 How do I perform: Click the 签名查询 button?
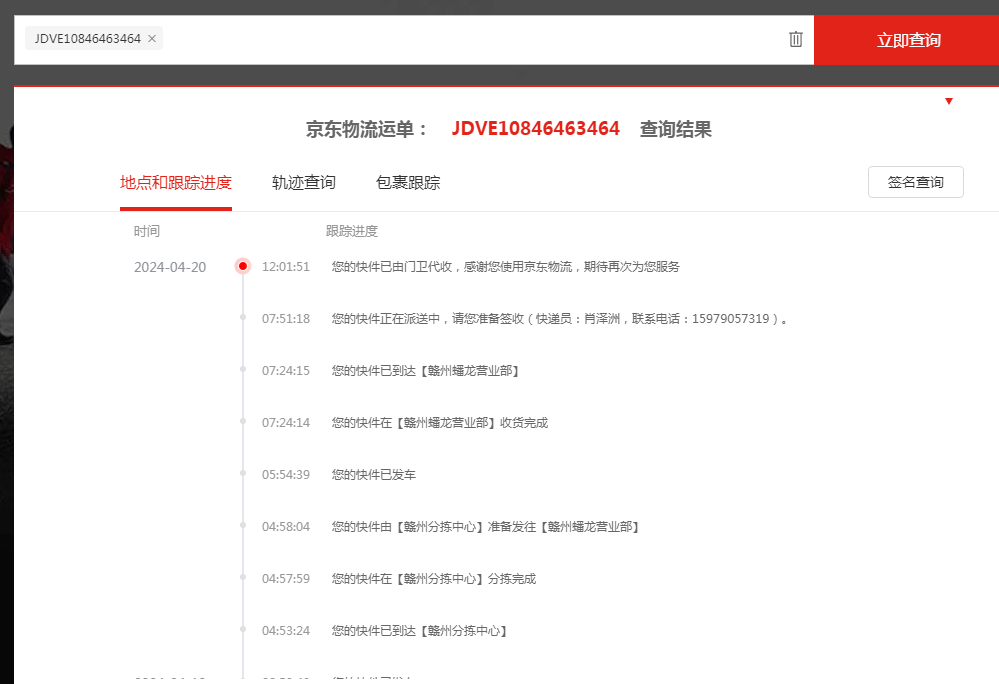coord(916,182)
